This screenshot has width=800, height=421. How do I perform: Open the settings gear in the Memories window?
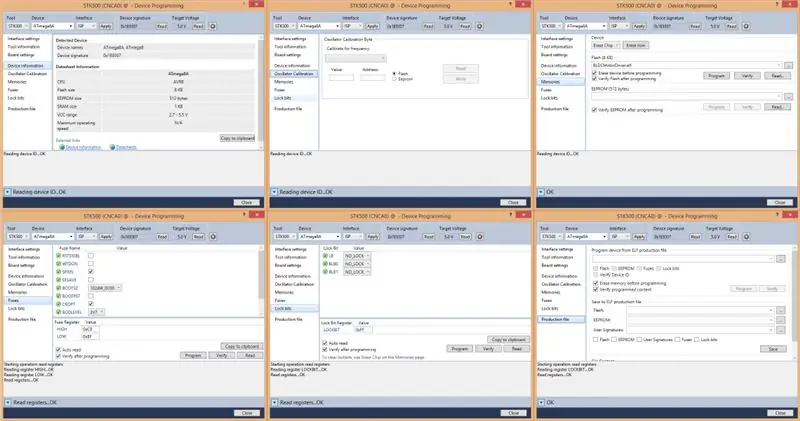click(x=746, y=26)
